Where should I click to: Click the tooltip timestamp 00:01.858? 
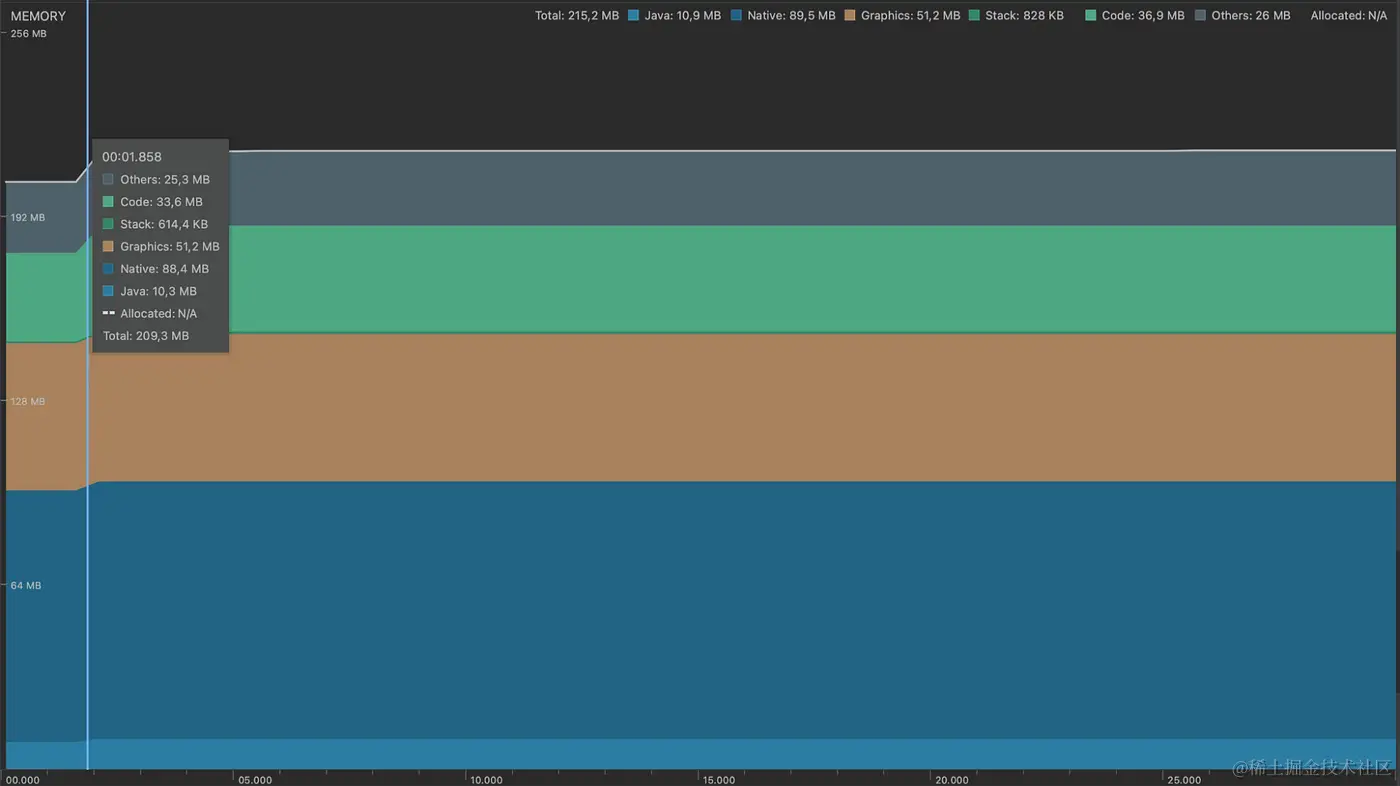132,157
